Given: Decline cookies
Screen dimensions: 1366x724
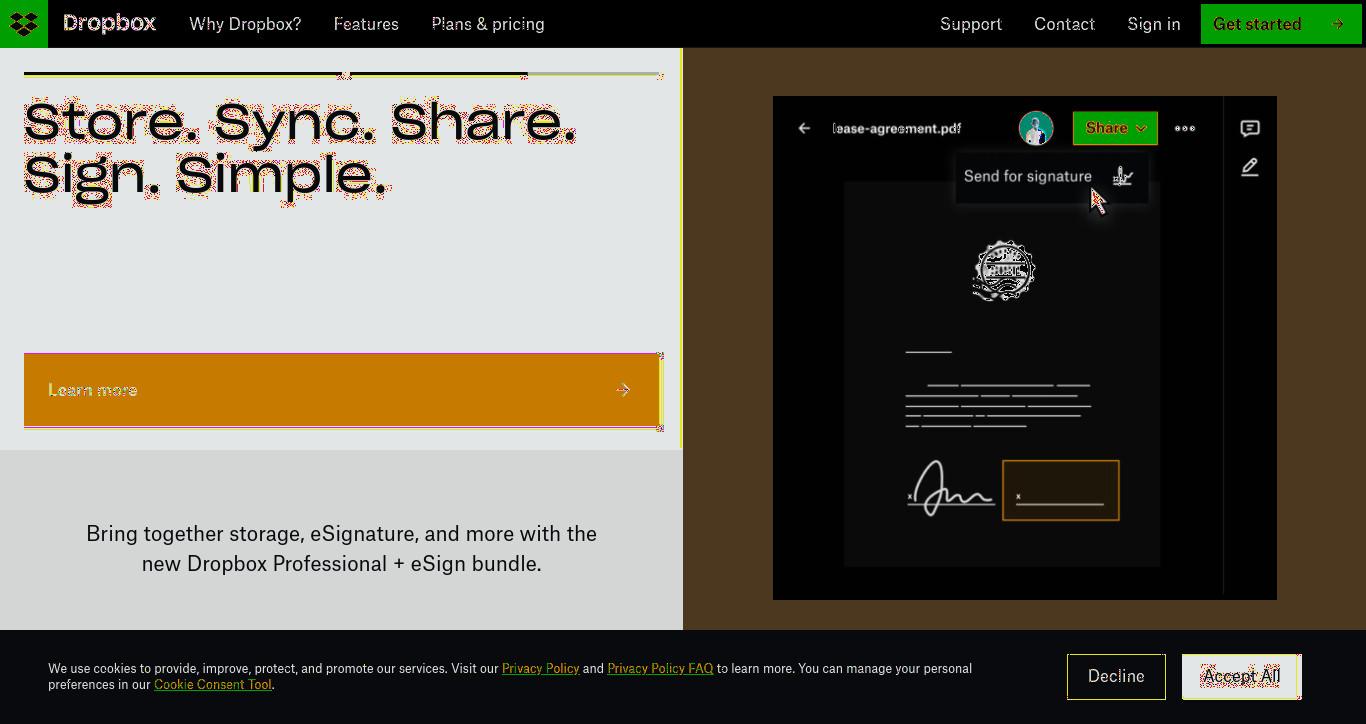Looking at the screenshot, I should pos(1116,677).
